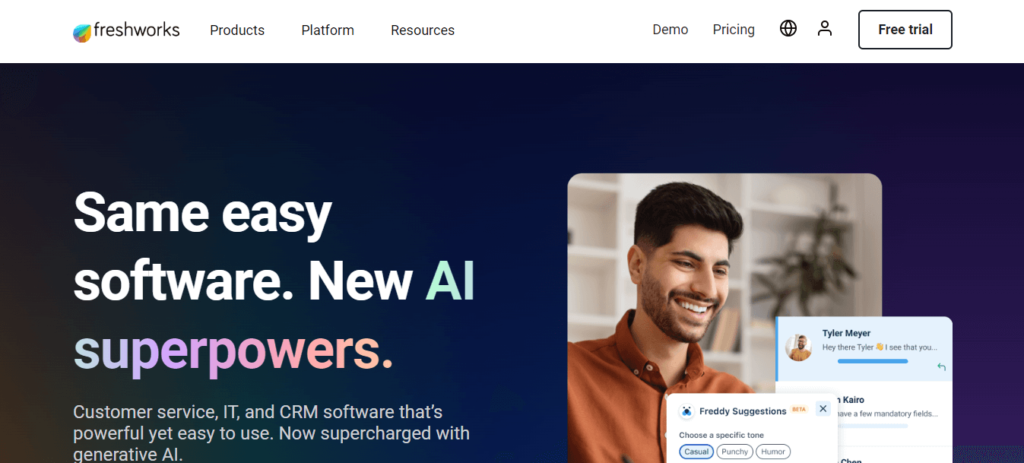This screenshot has width=1024, height=463.
Task: Click the smiling man hero photo
Action: click(724, 317)
